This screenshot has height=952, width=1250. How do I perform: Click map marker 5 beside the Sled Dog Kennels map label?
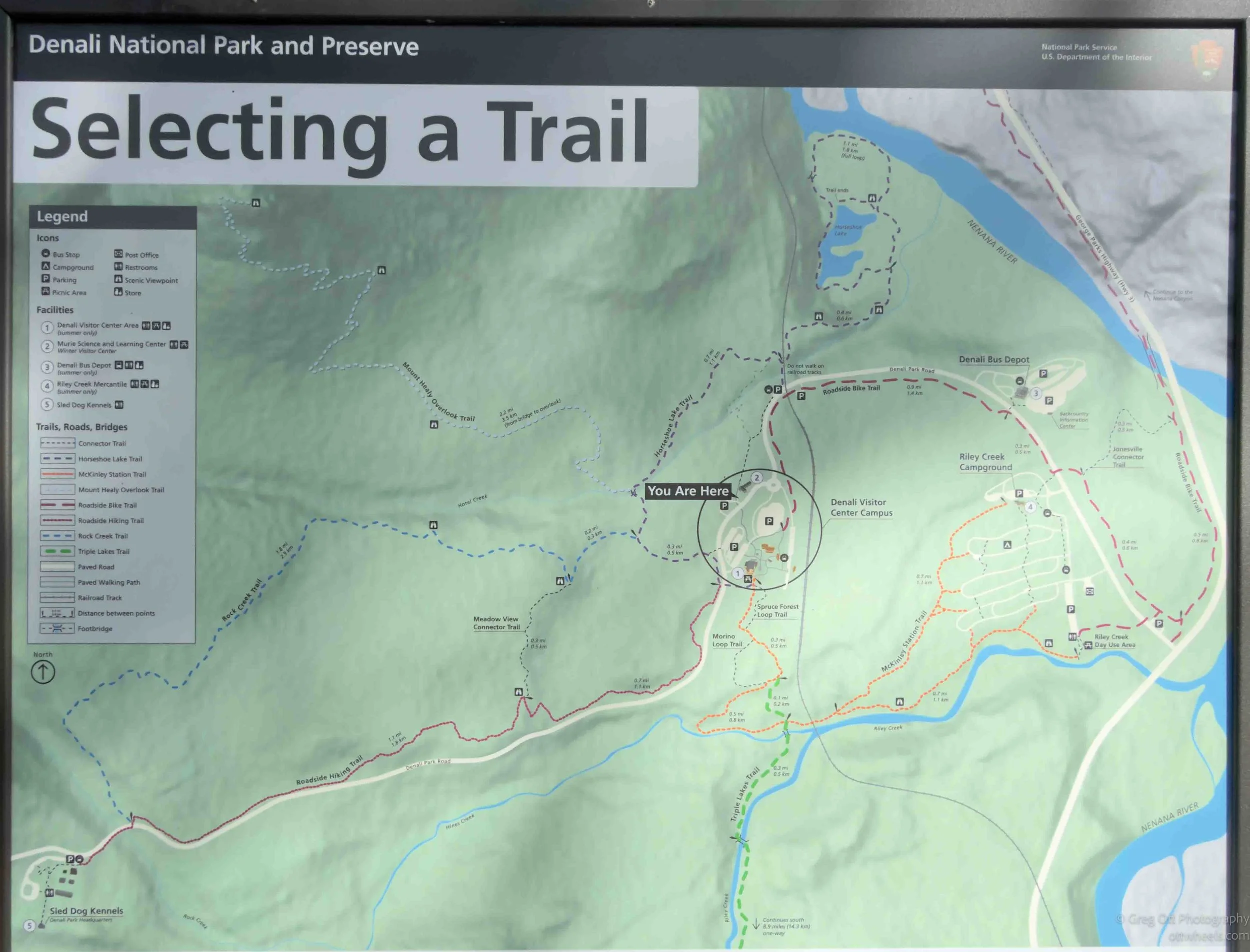29,926
